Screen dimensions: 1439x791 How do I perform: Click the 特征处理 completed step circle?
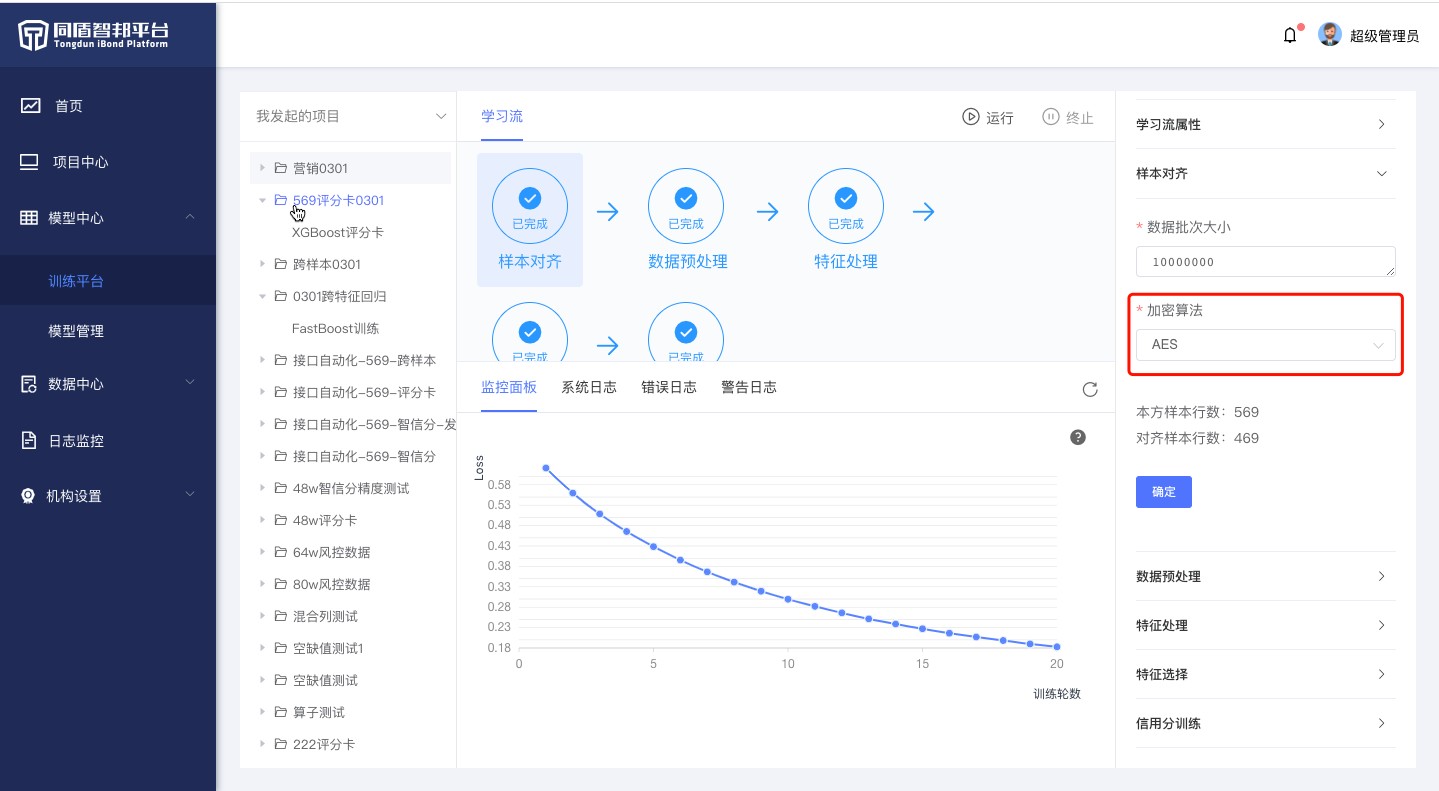846,207
